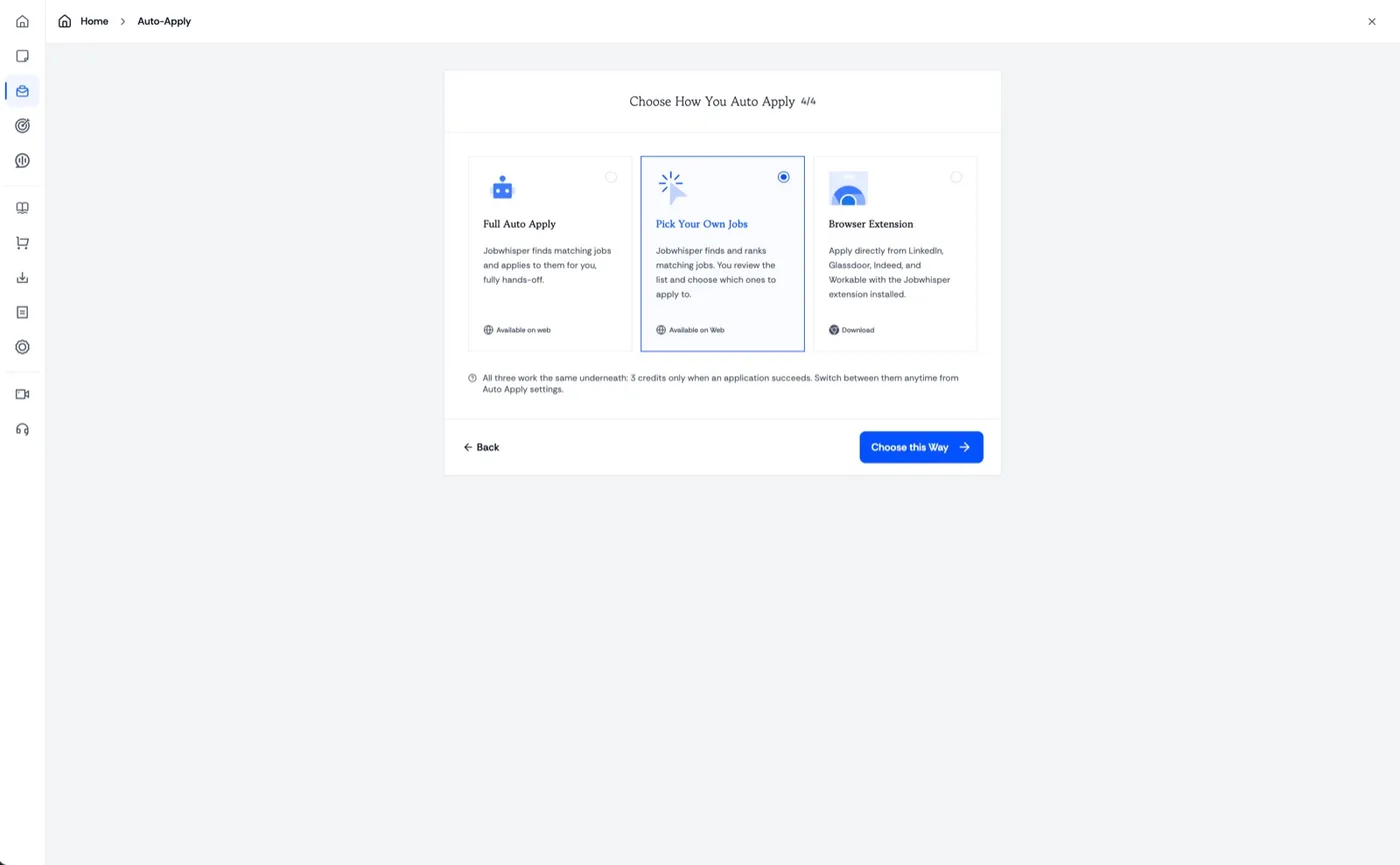Image resolution: width=1400 pixels, height=865 pixels.
Task: Open the target goal icon in sidebar
Action: (22, 126)
